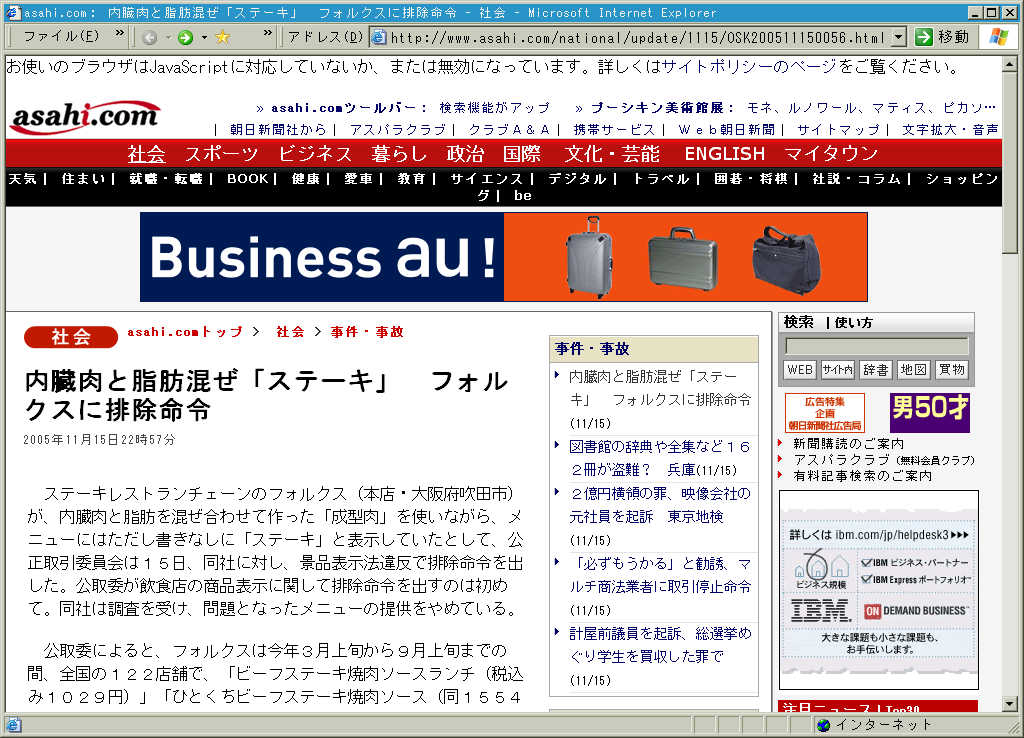Click the Back arrow toolbar icon
Image resolution: width=1024 pixels, height=738 pixels.
click(150, 37)
